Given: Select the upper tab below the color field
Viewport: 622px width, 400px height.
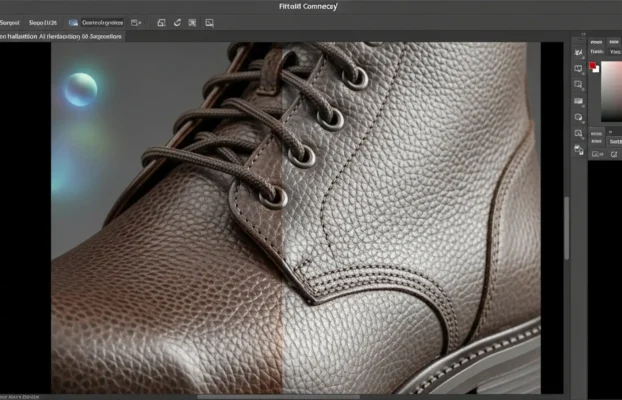Looking at the screenshot, I should tap(596, 133).
